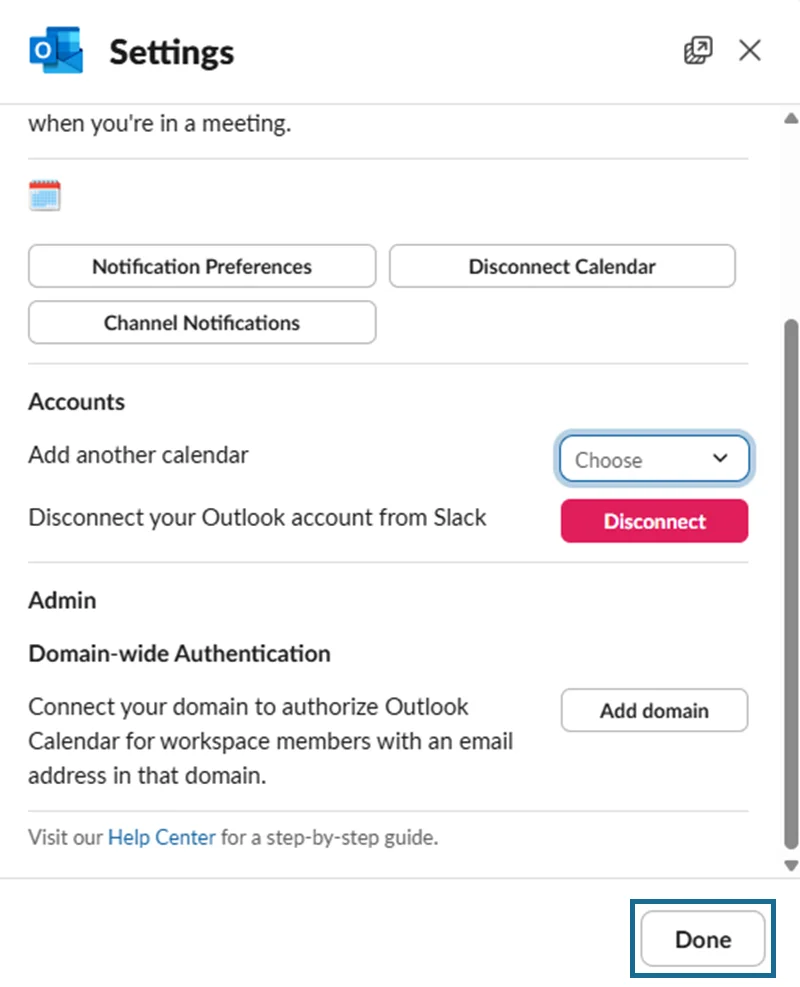Close the Settings dialog with X
800x987 pixels.
[750, 50]
